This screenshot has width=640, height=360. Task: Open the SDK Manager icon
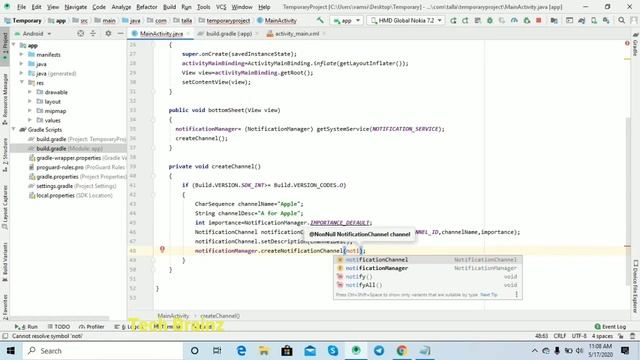pyautogui.click(x=606, y=20)
